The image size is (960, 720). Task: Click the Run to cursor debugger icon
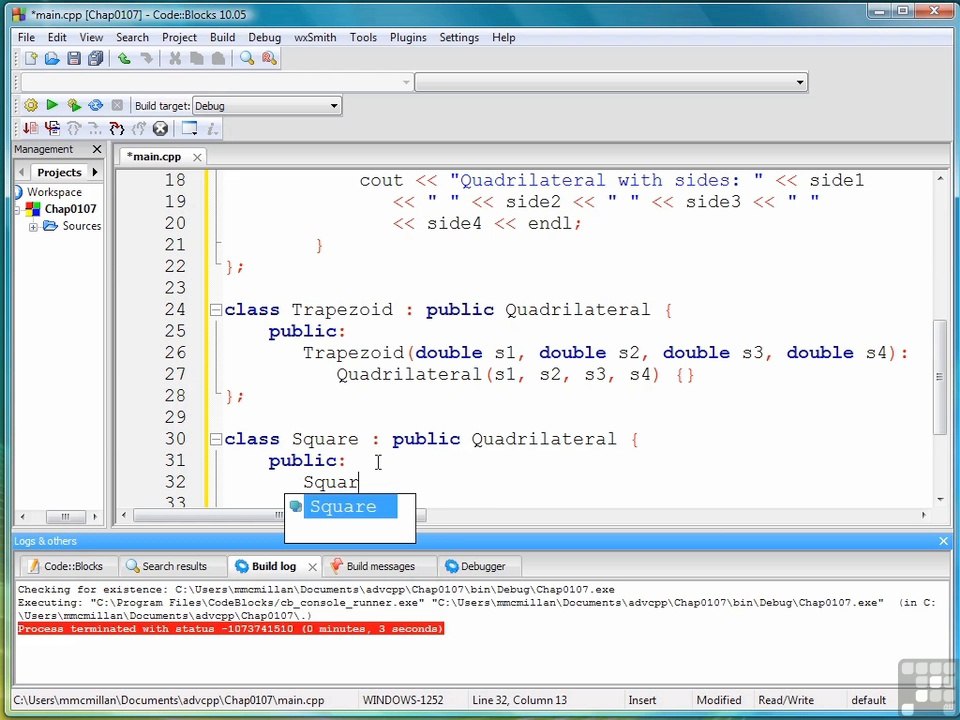52,129
